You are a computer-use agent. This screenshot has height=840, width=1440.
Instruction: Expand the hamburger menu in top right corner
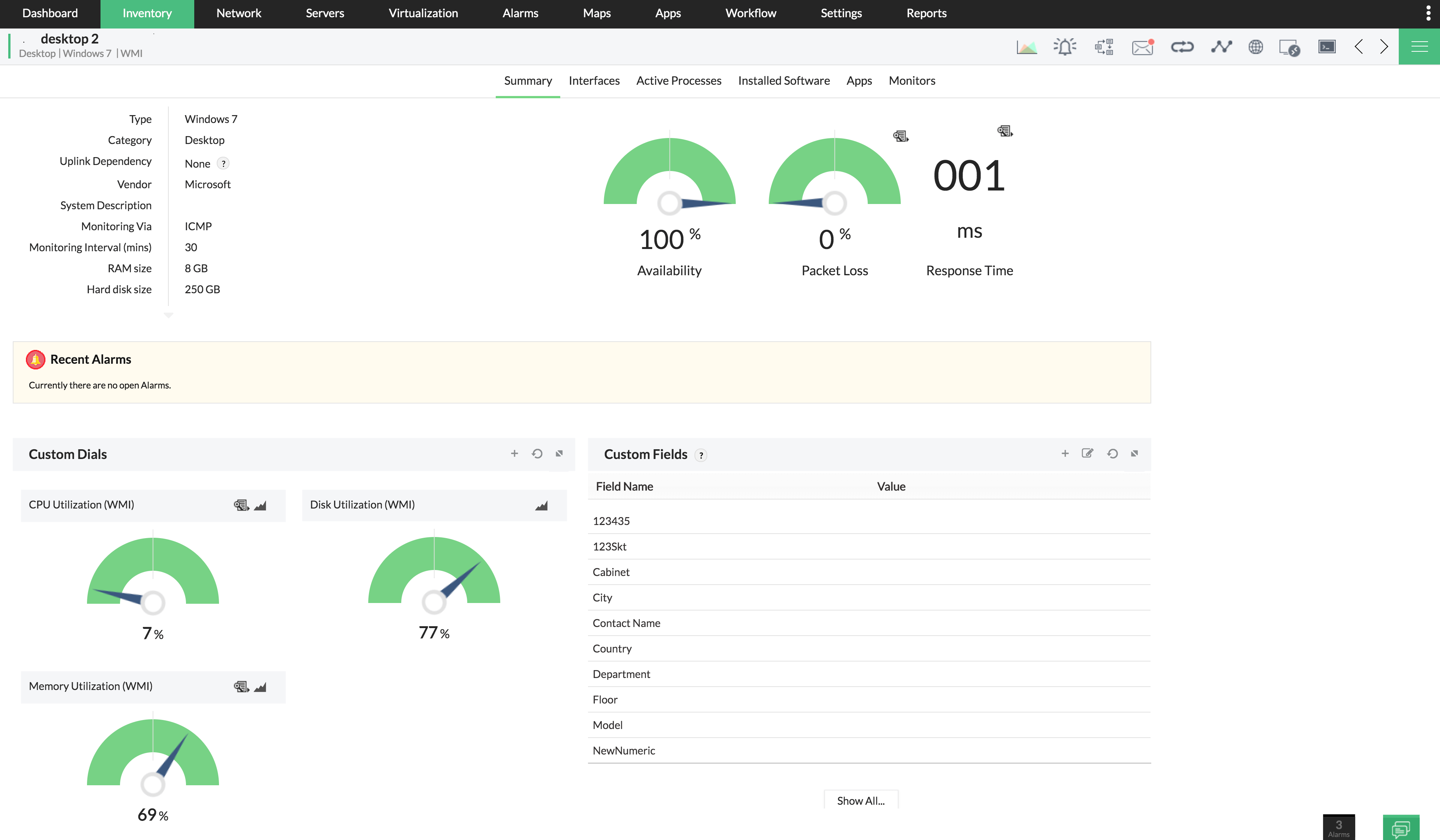[x=1420, y=46]
